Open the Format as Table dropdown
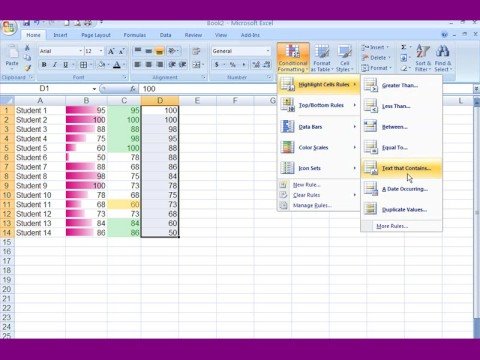The image size is (480, 360). (x=322, y=58)
